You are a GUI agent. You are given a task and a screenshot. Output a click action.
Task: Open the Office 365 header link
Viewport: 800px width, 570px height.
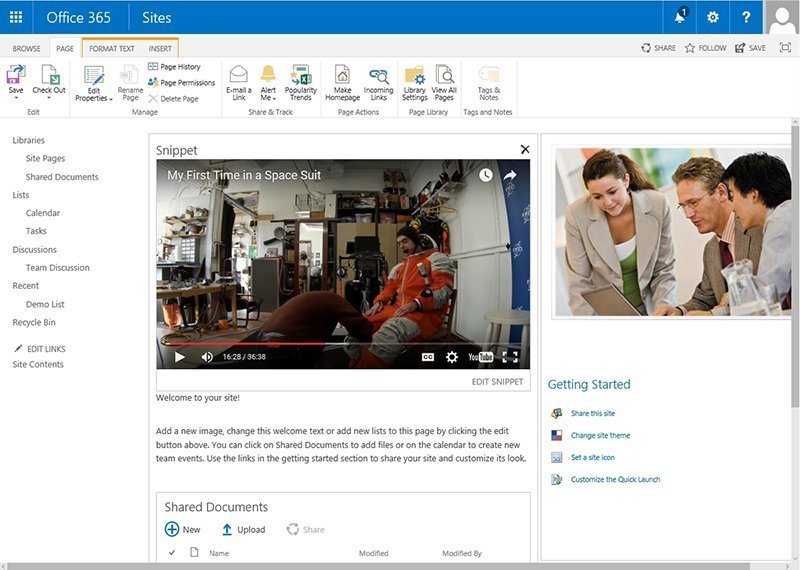coord(79,17)
